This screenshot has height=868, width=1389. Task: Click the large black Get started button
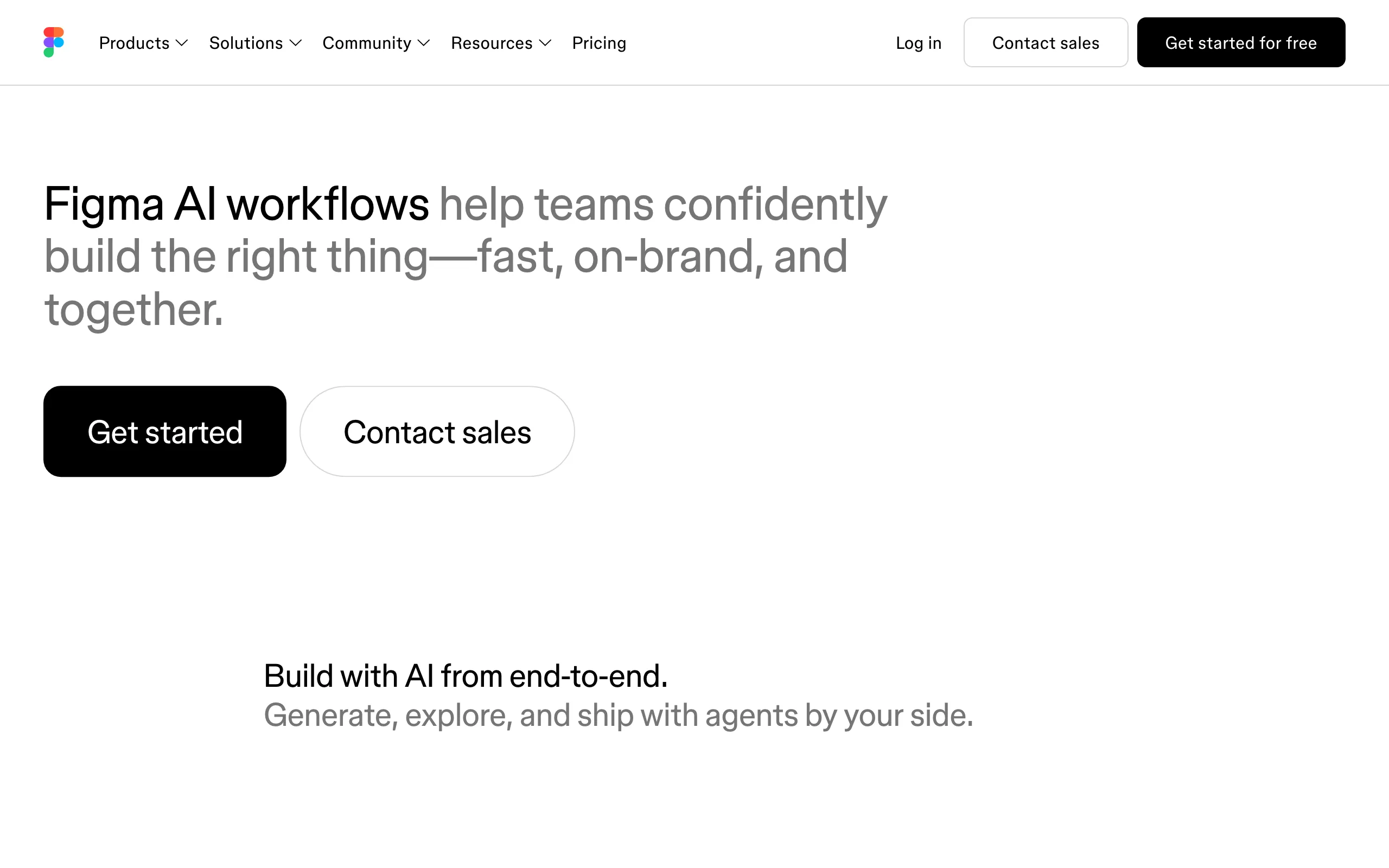pos(165,431)
